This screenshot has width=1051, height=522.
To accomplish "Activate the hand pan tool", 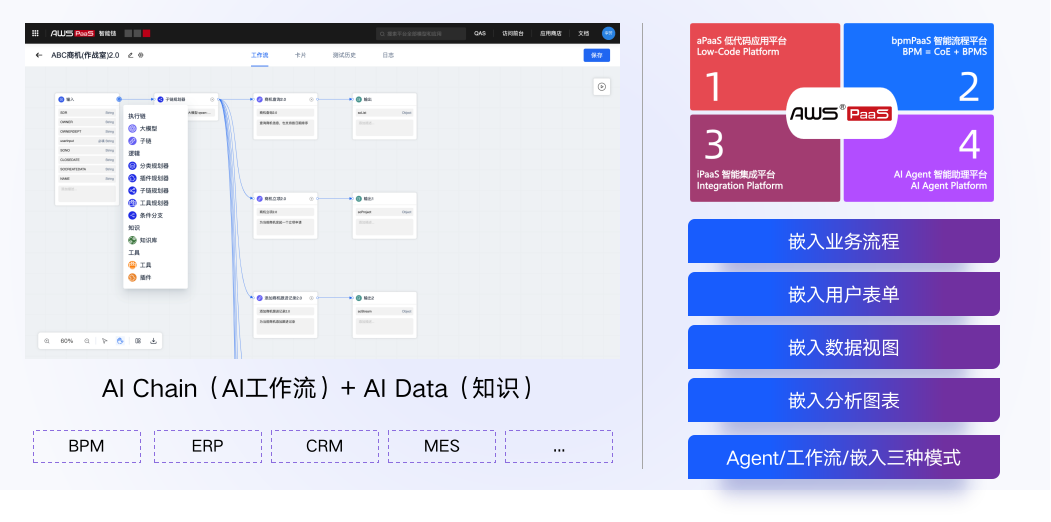I will (120, 341).
